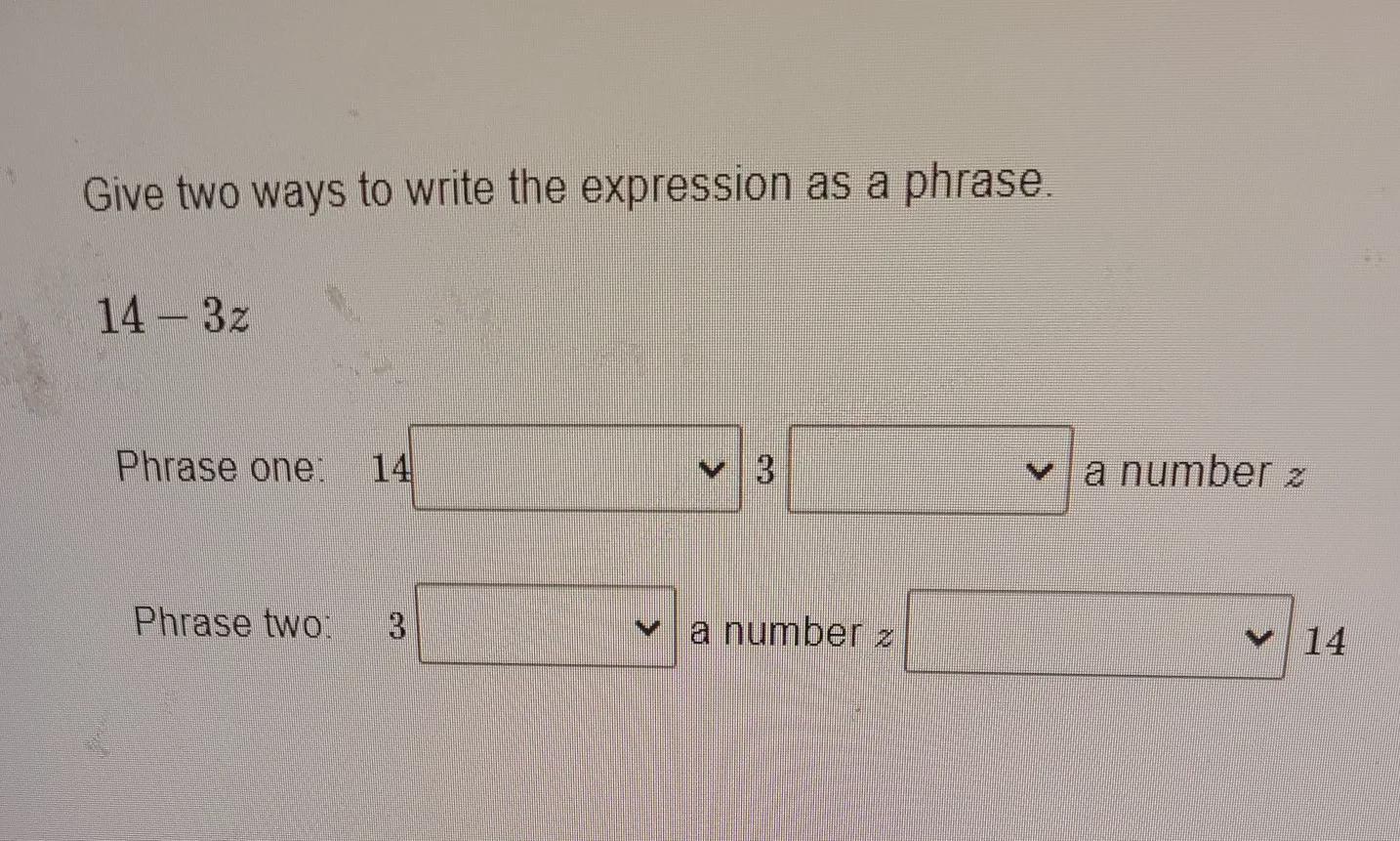Expand the Phrase two dropdown right after 3
Image resolution: width=1400 pixels, height=841 pixels.
pos(547,625)
